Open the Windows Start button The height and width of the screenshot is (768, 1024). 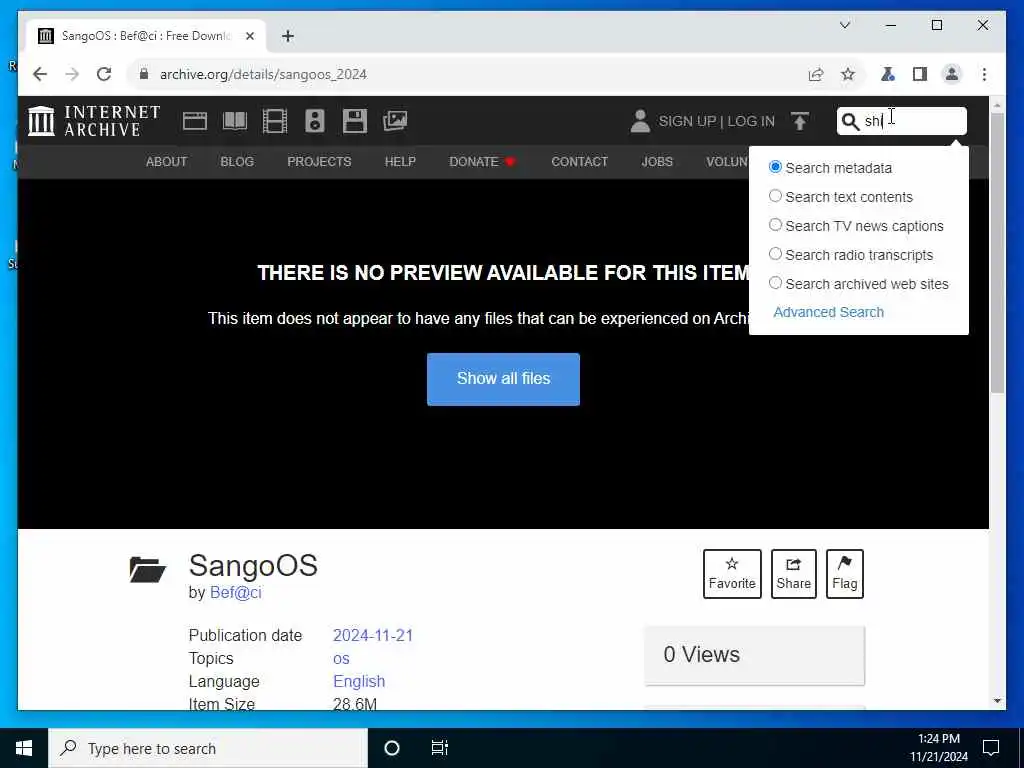click(24, 748)
